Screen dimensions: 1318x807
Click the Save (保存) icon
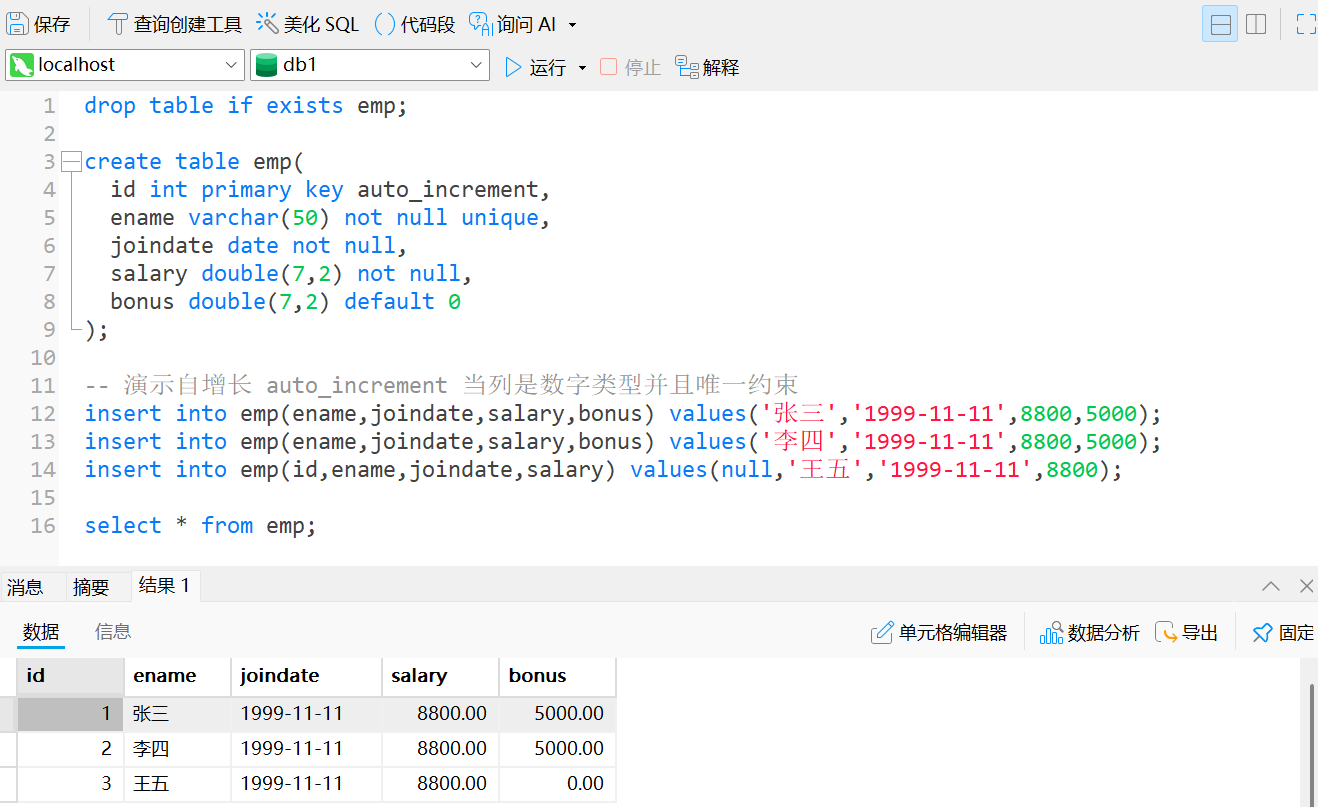tap(18, 24)
